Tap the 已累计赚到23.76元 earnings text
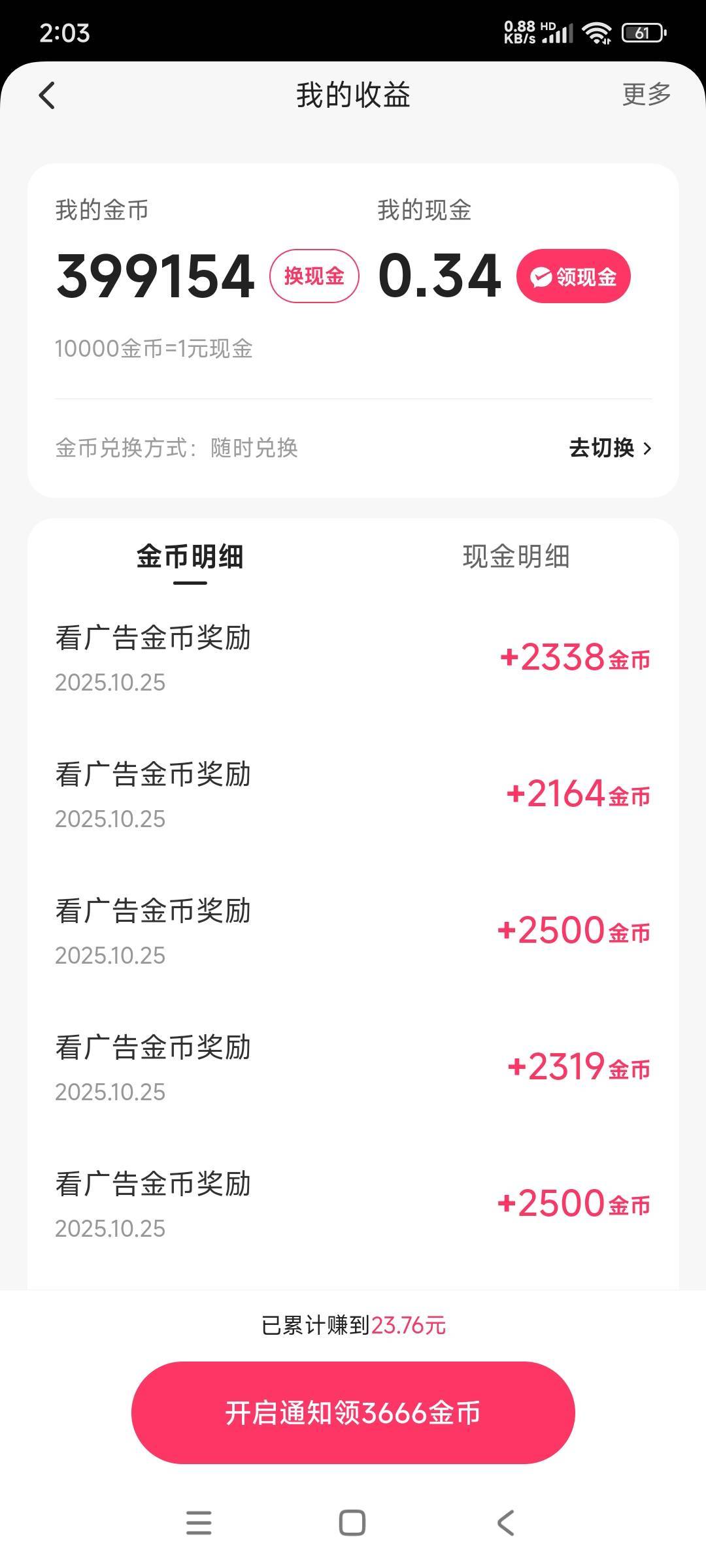 [353, 1326]
